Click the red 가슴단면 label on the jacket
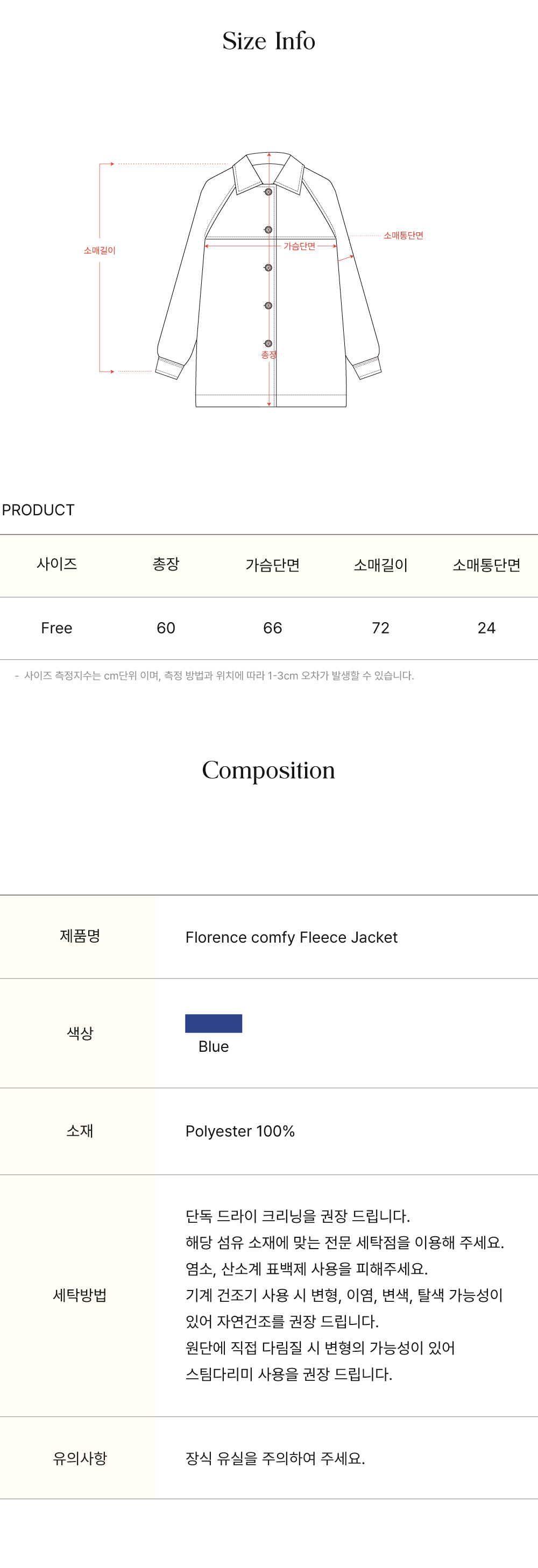 [x=299, y=246]
